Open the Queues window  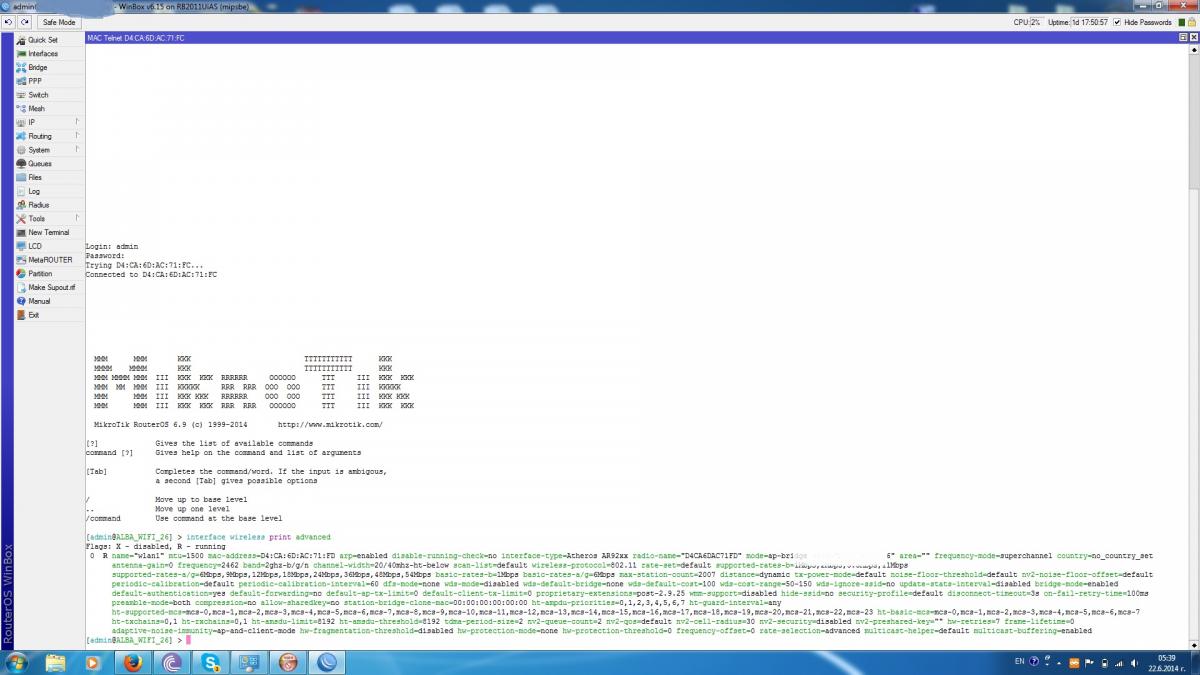pyautogui.click(x=39, y=163)
